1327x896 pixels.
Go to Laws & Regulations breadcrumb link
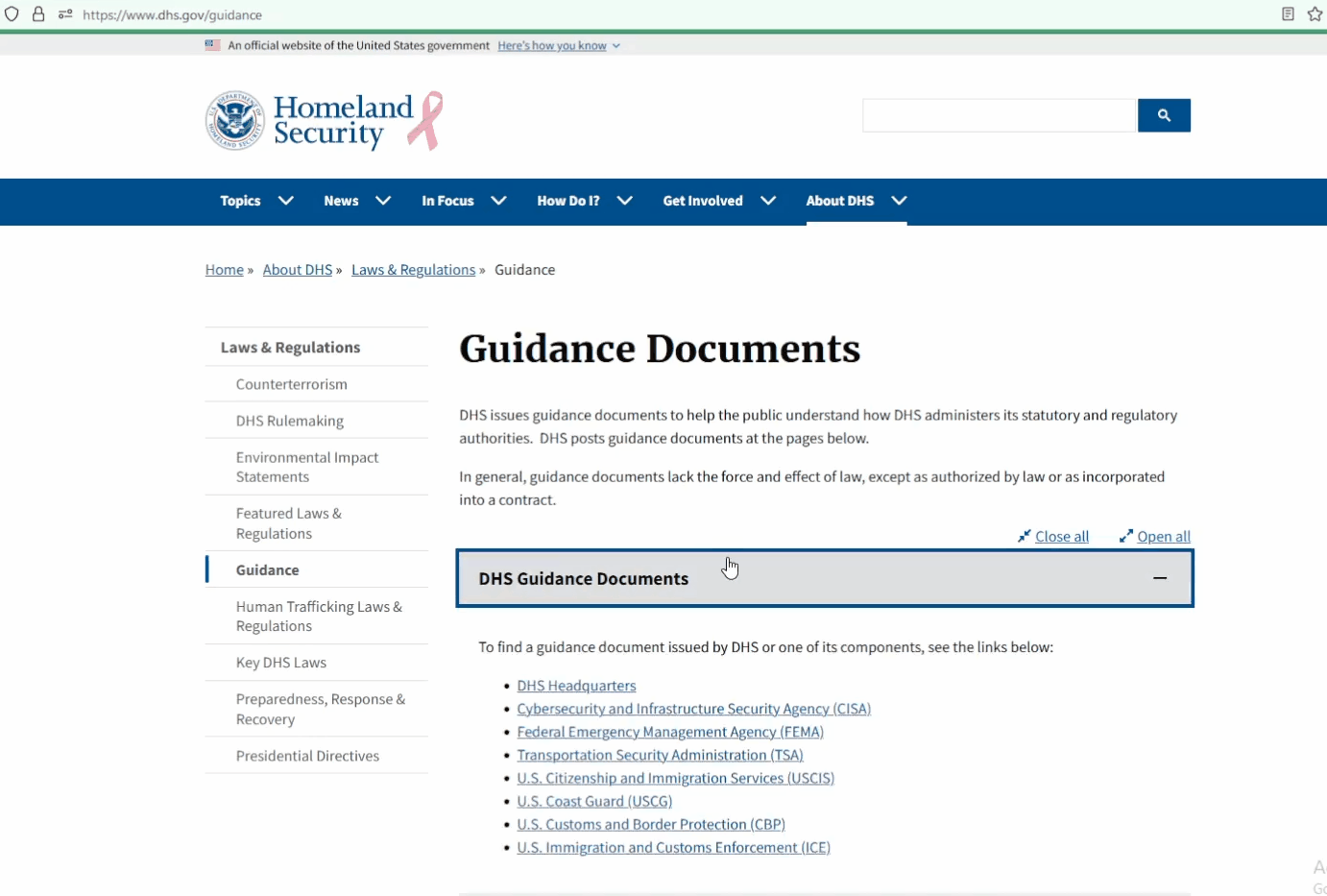click(414, 270)
